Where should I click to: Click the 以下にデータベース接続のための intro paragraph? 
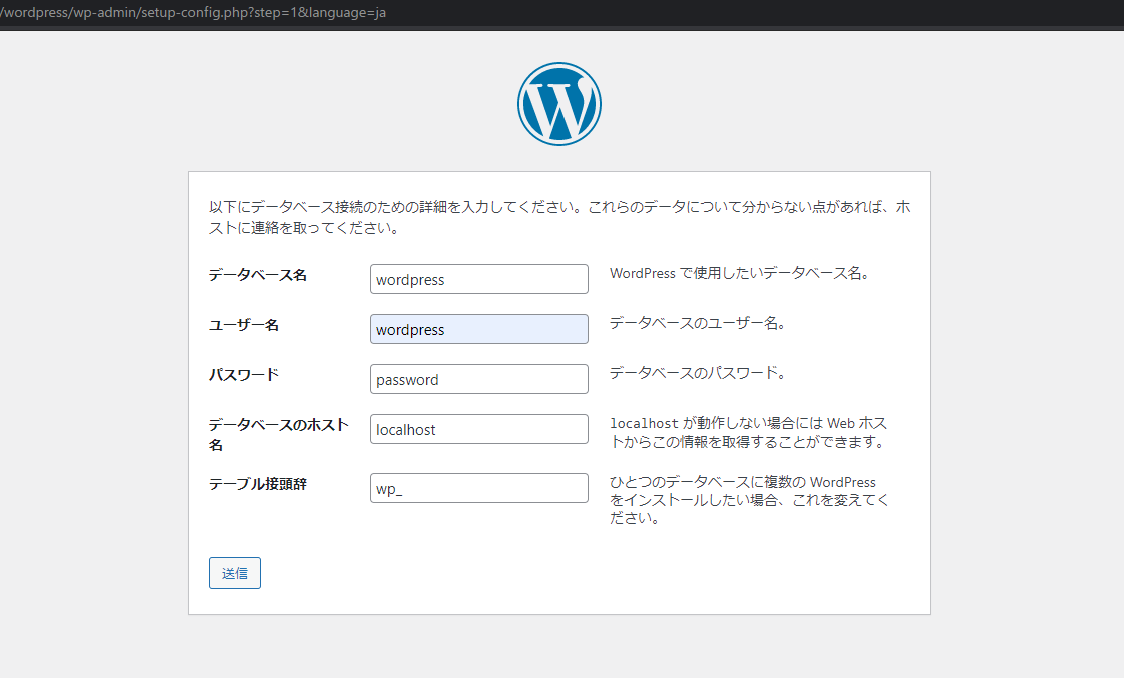click(559, 217)
